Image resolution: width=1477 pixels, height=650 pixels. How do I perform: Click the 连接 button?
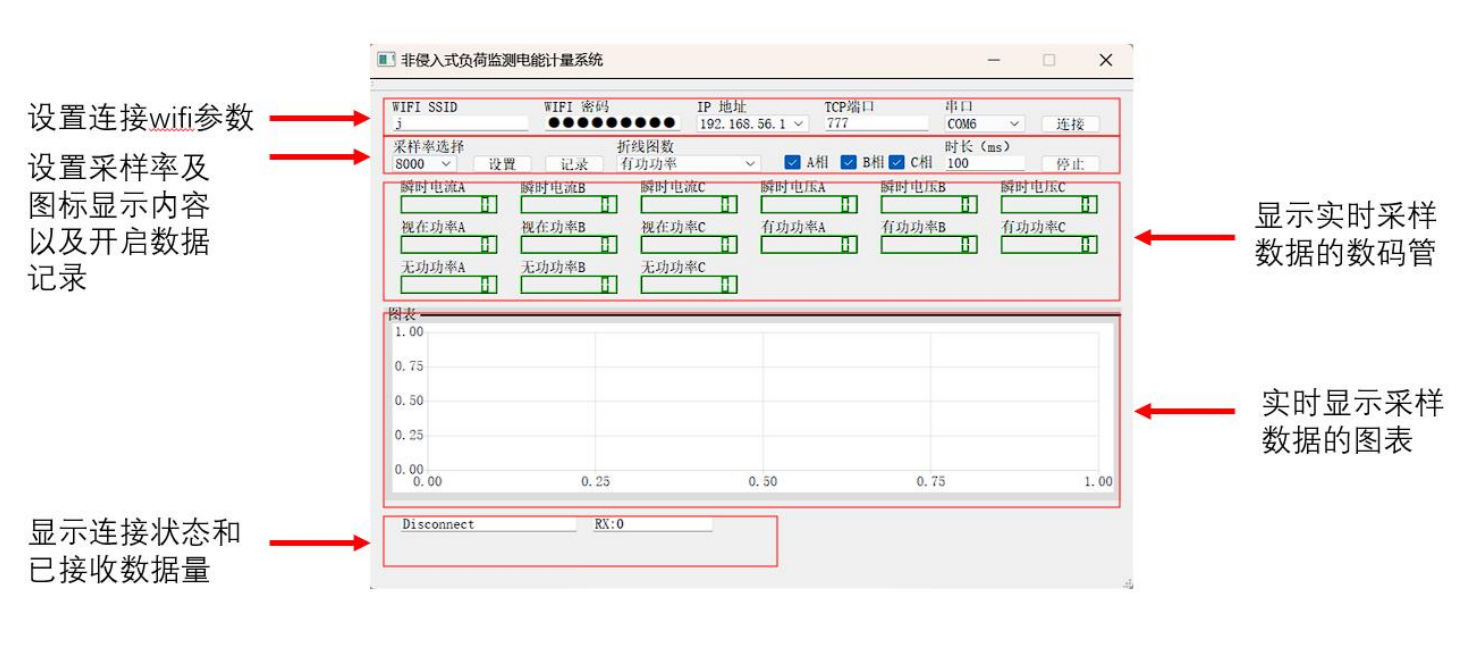[1070, 124]
